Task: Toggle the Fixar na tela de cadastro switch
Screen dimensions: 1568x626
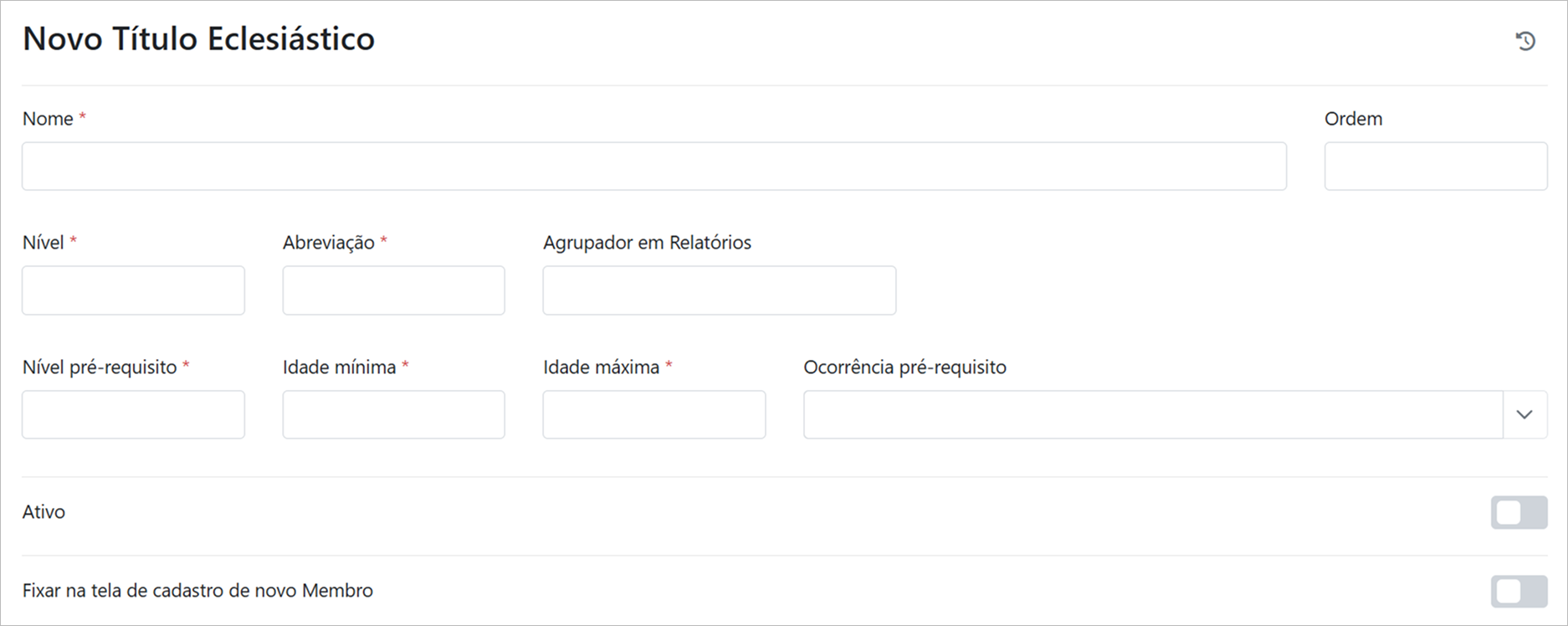Action: pyautogui.click(x=1519, y=591)
